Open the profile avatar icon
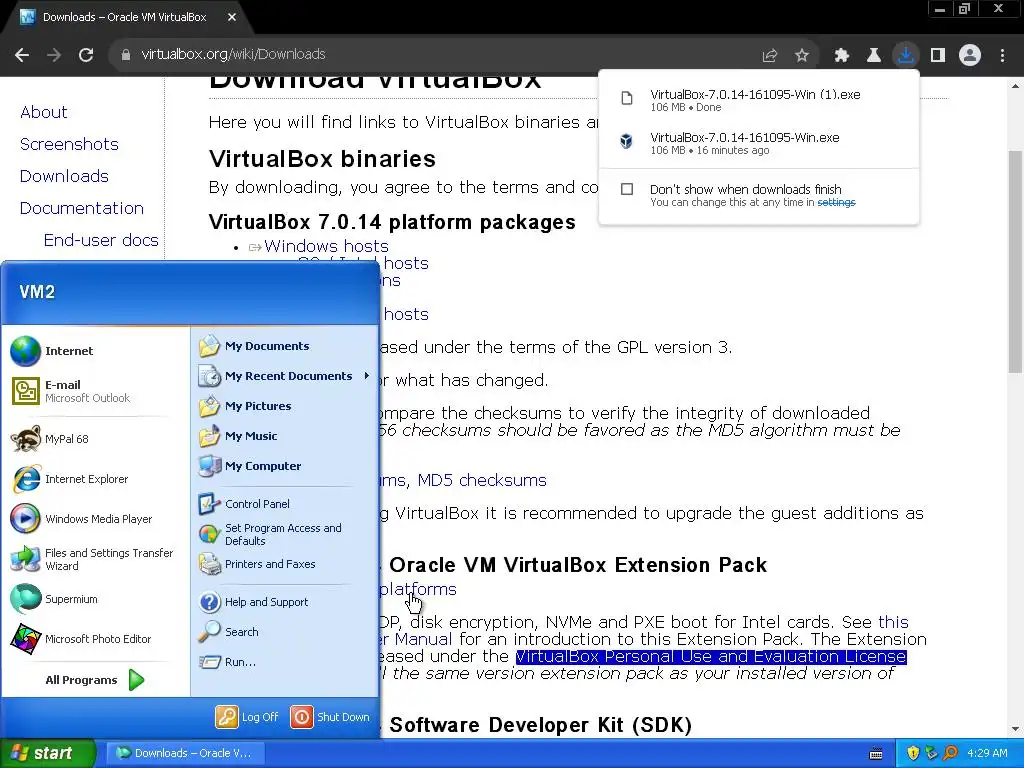The width and height of the screenshot is (1024, 768). 970,56
